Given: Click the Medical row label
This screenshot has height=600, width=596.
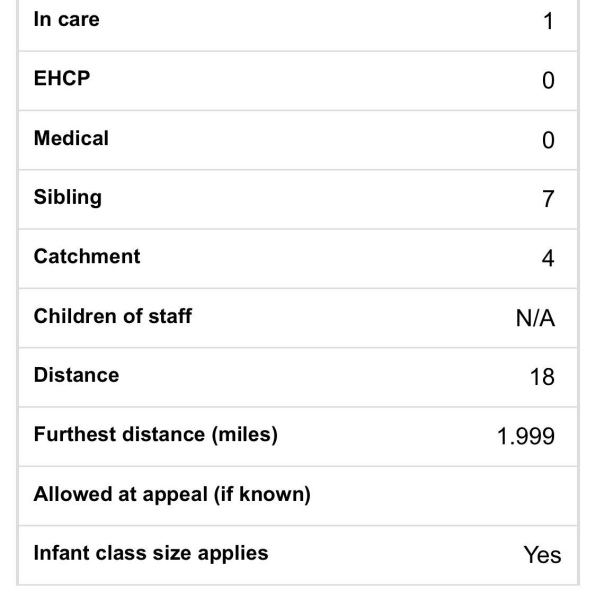Looking at the screenshot, I should (71, 138).
